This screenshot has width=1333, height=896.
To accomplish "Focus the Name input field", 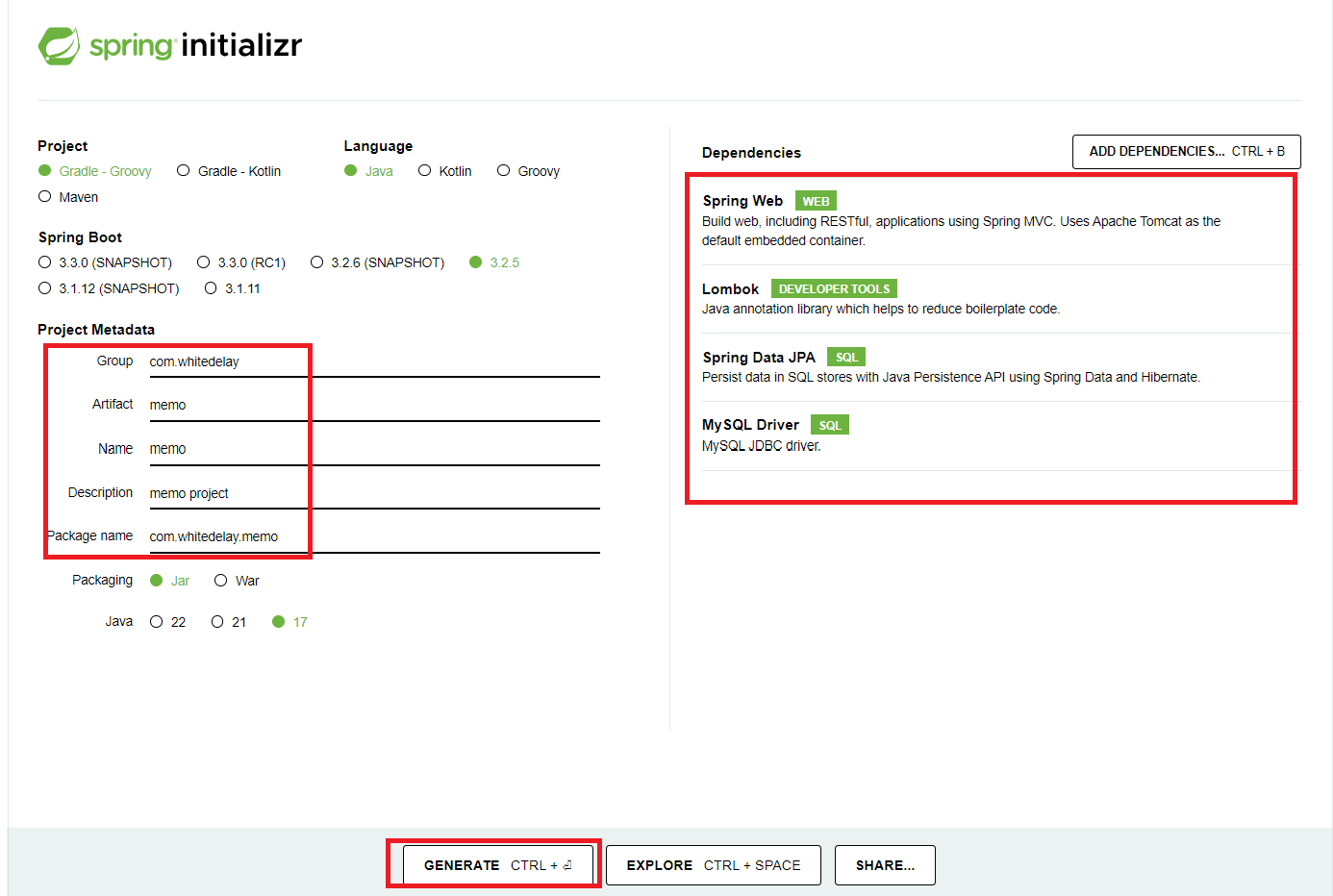I will (x=374, y=449).
